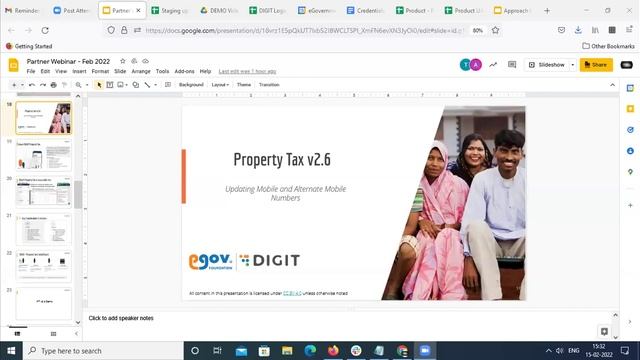The image size is (640, 360).
Task: Open Keep notes in side panel
Action: coord(630,109)
